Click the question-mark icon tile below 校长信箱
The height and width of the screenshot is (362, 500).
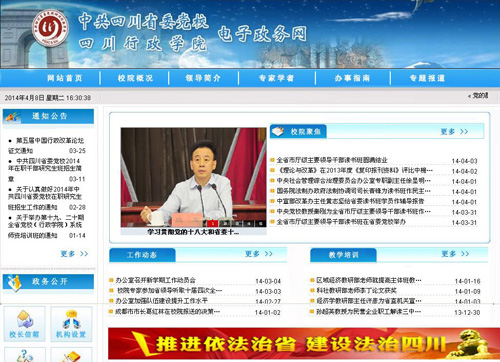24,355
